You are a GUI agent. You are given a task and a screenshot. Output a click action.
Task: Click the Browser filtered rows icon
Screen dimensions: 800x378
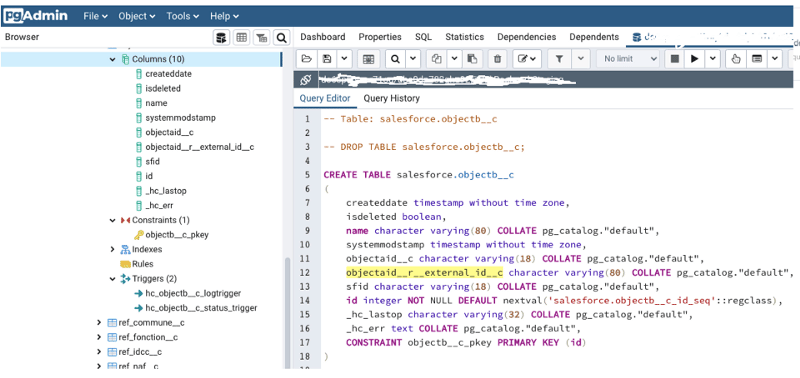click(261, 37)
